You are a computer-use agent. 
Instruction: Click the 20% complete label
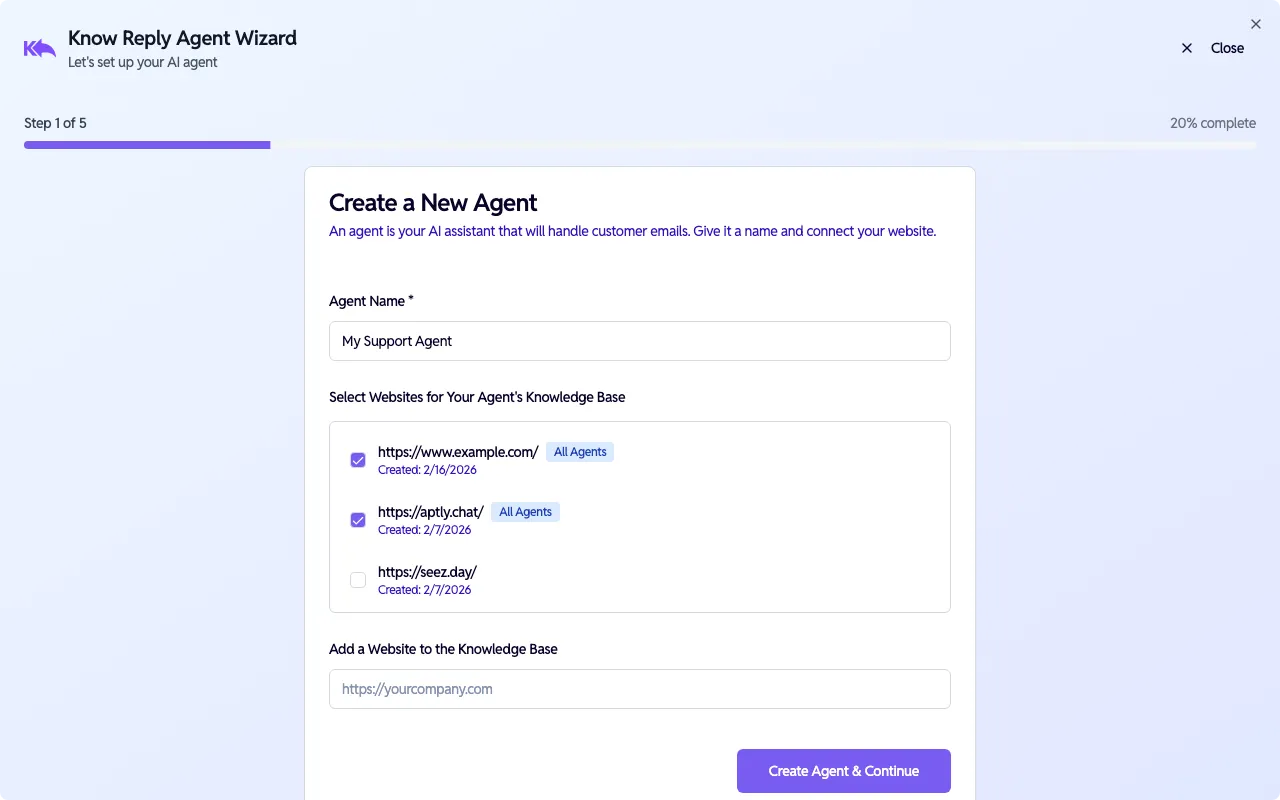point(1212,122)
